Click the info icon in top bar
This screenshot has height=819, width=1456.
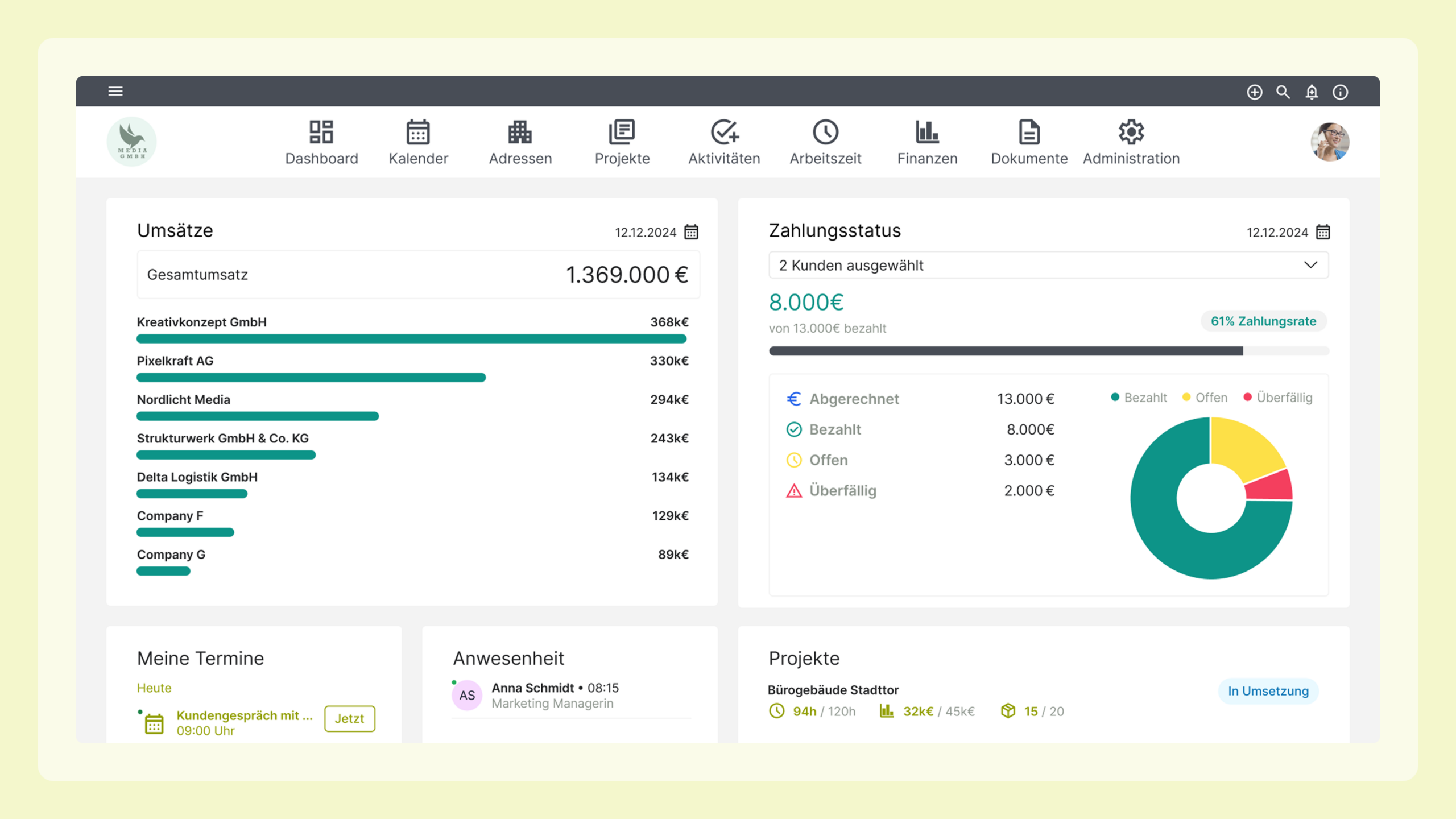(x=1340, y=92)
